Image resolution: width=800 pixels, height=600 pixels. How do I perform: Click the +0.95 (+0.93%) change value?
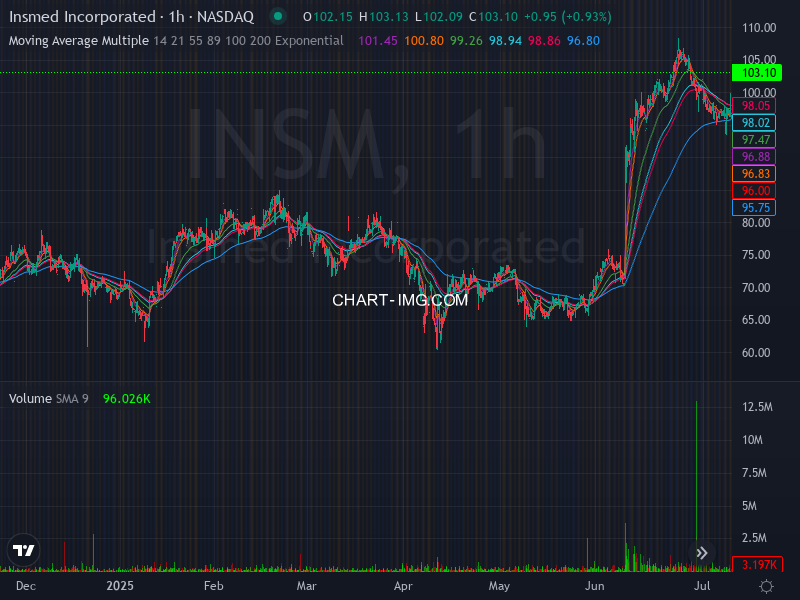point(568,17)
